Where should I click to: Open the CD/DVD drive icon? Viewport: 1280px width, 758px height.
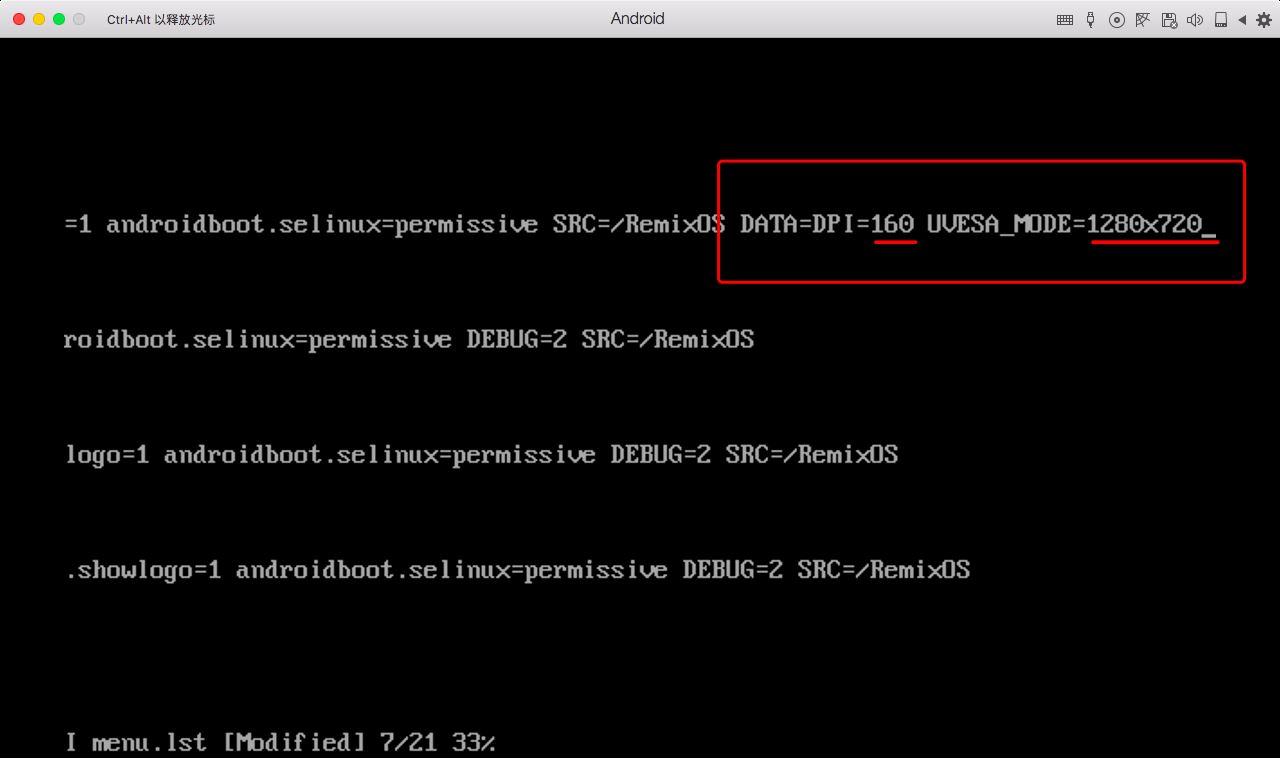1117,20
